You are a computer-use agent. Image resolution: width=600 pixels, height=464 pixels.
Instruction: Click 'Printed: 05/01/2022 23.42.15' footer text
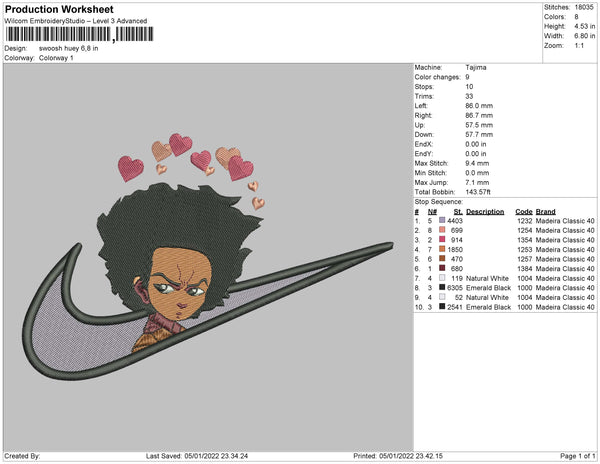click(398, 456)
